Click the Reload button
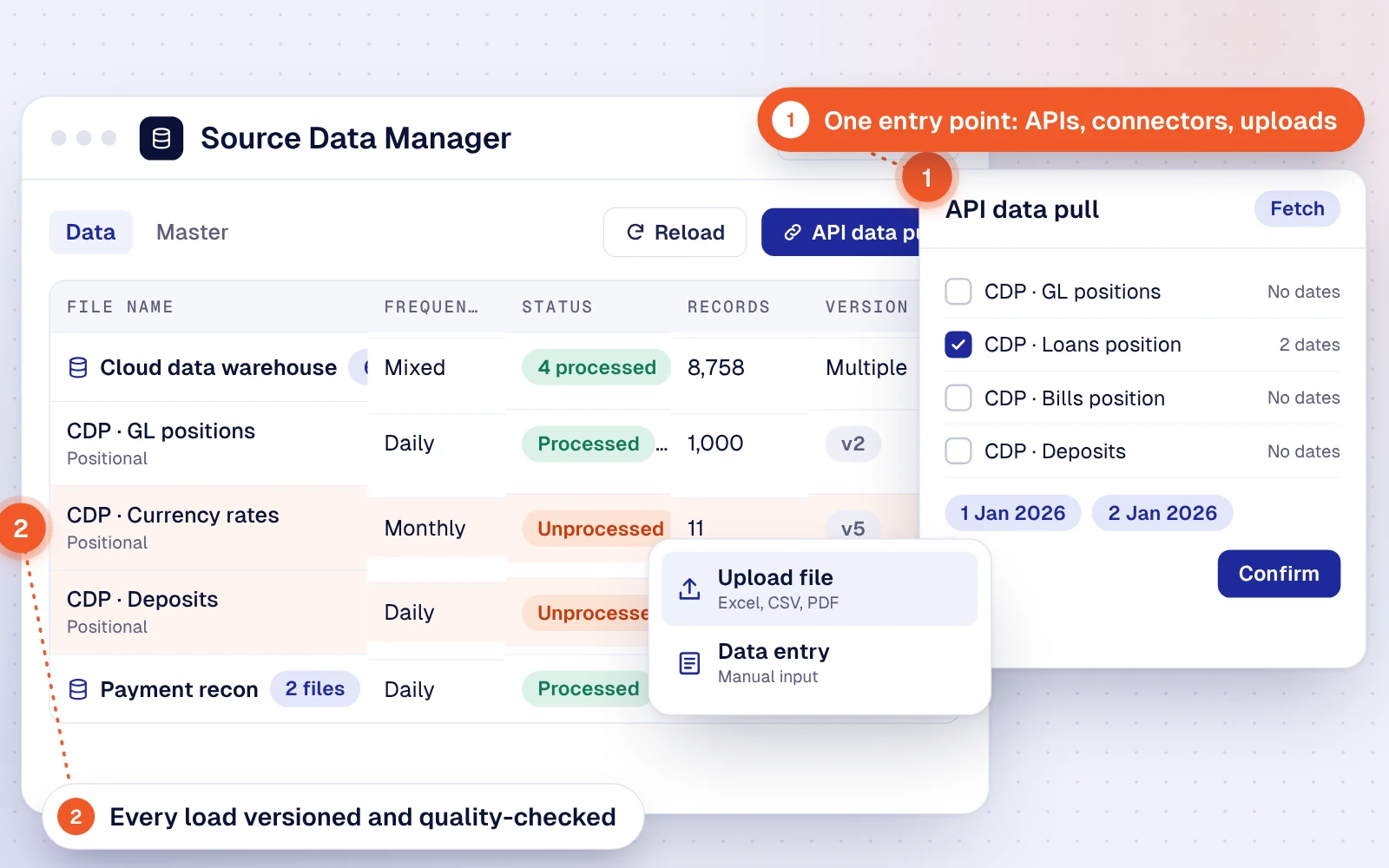1389x868 pixels. (675, 232)
